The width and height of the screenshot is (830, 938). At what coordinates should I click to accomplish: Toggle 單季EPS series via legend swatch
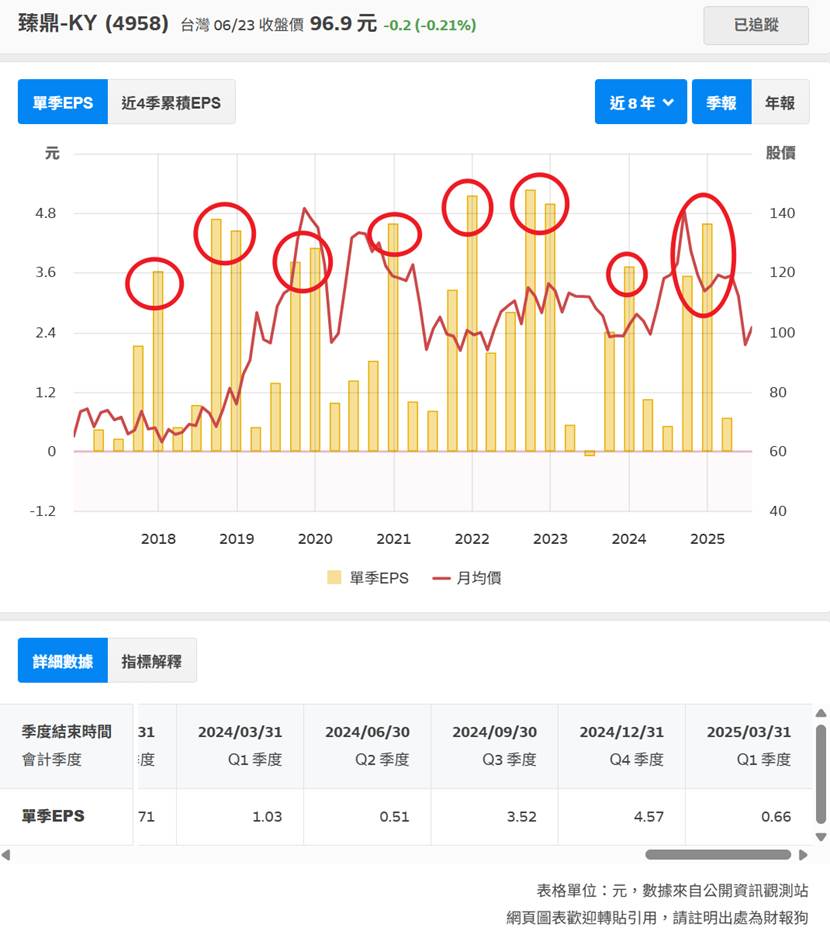click(x=334, y=578)
